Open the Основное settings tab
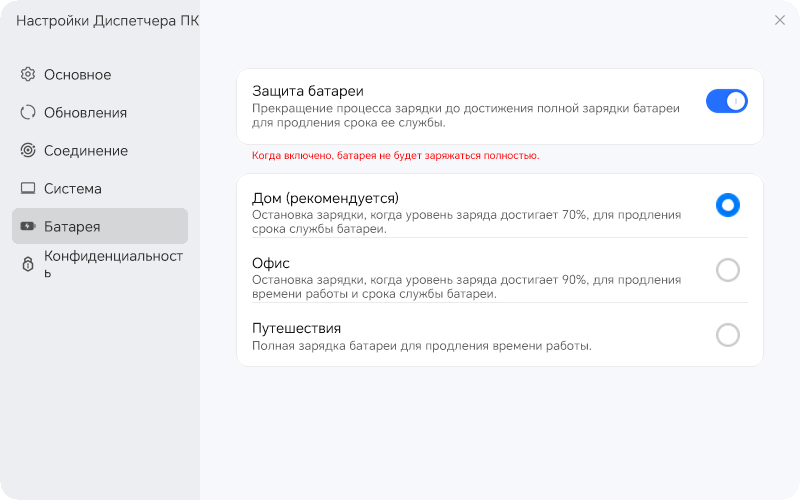Screen dimensions: 800x500 (77, 75)
